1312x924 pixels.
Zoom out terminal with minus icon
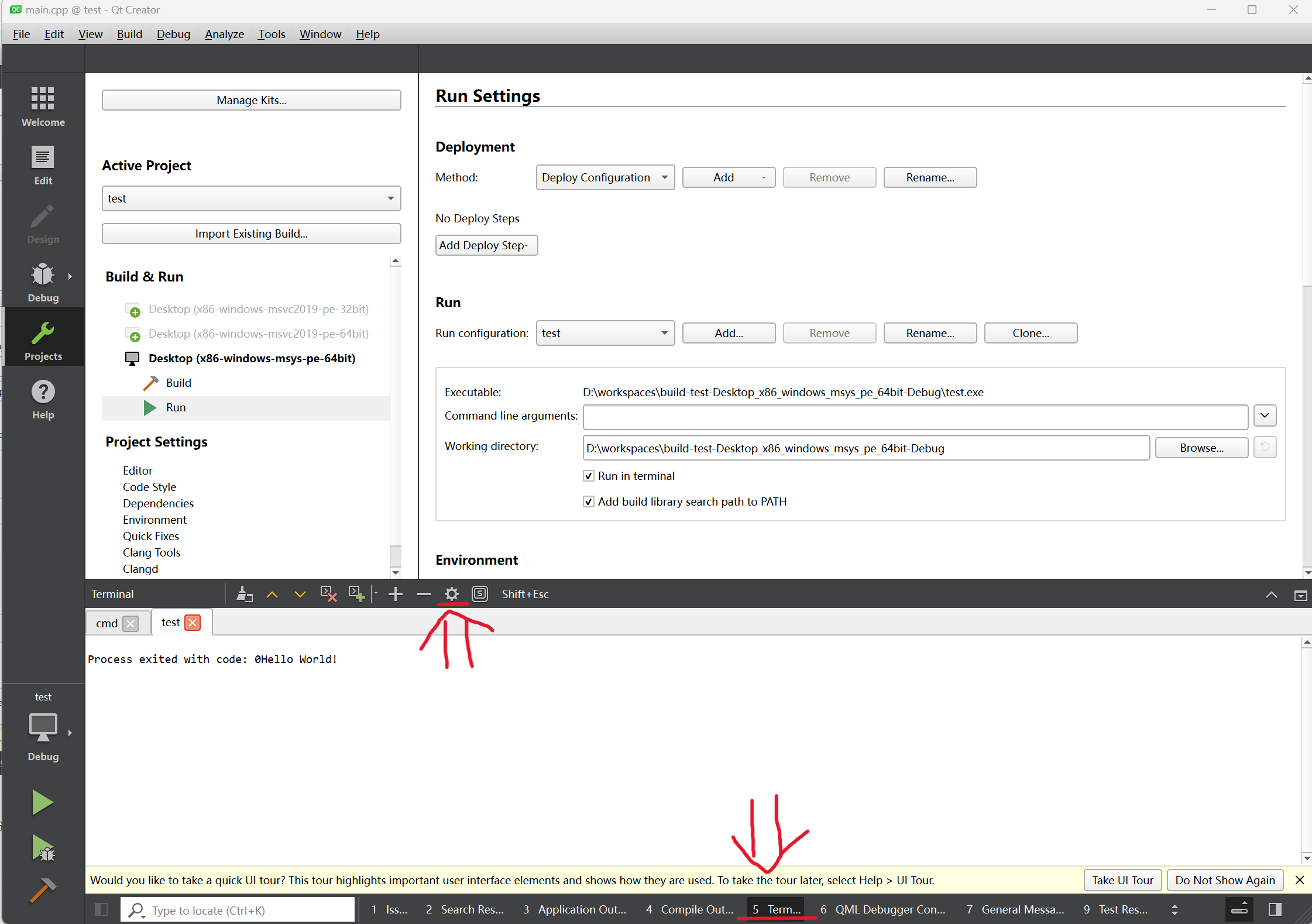[x=424, y=595]
